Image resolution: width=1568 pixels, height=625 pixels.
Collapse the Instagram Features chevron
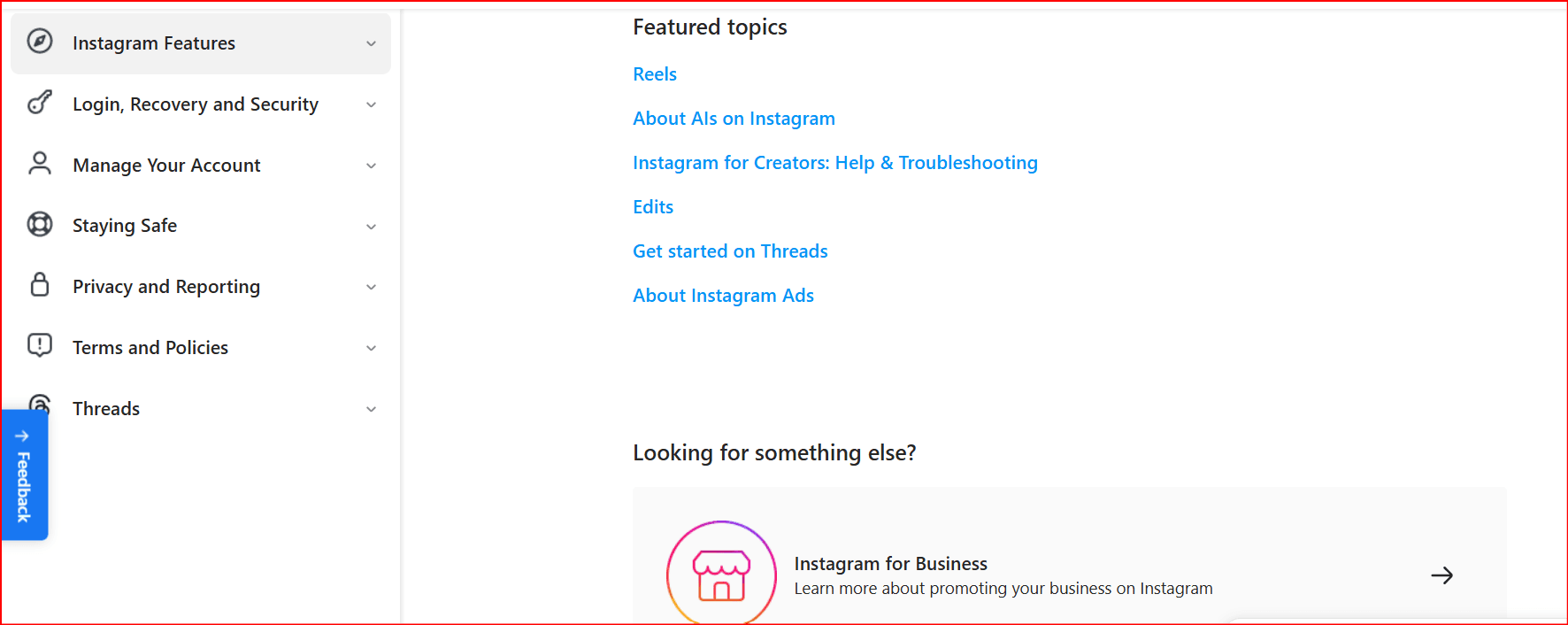(x=372, y=43)
